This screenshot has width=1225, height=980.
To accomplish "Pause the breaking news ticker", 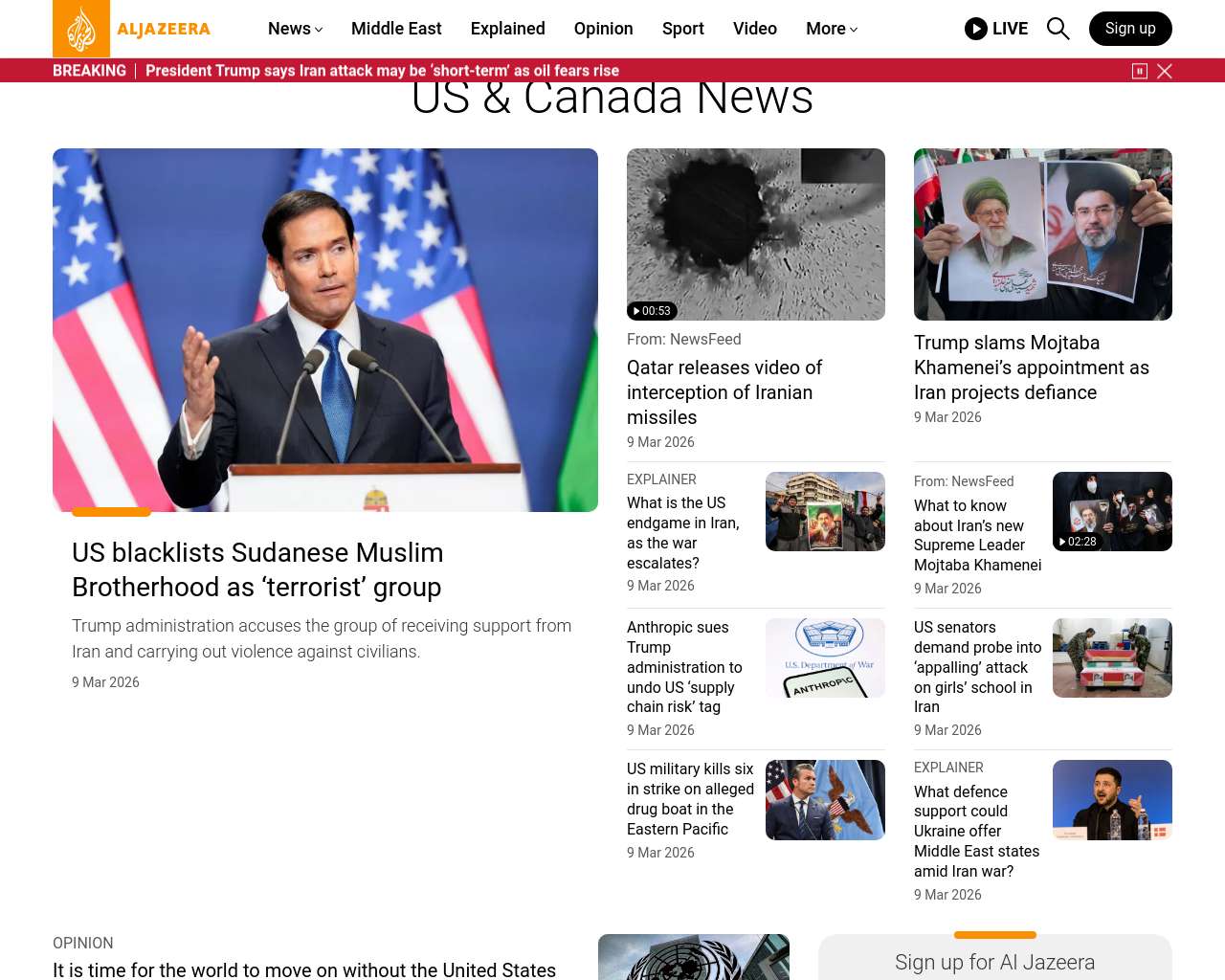I will [x=1140, y=71].
